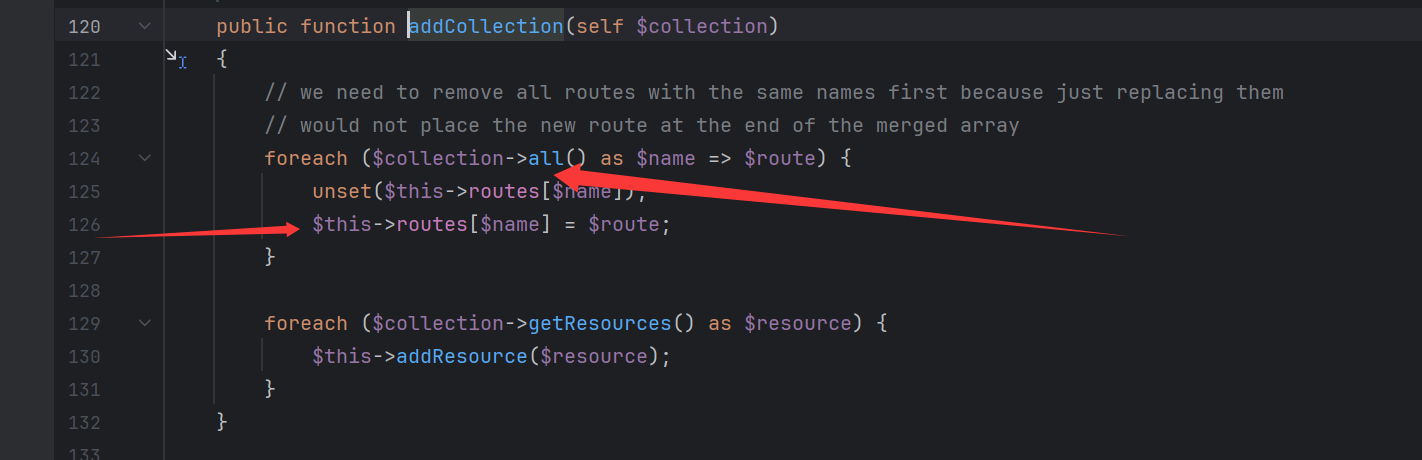Click the self type hint keyword
1422x460 pixels.
point(599,26)
